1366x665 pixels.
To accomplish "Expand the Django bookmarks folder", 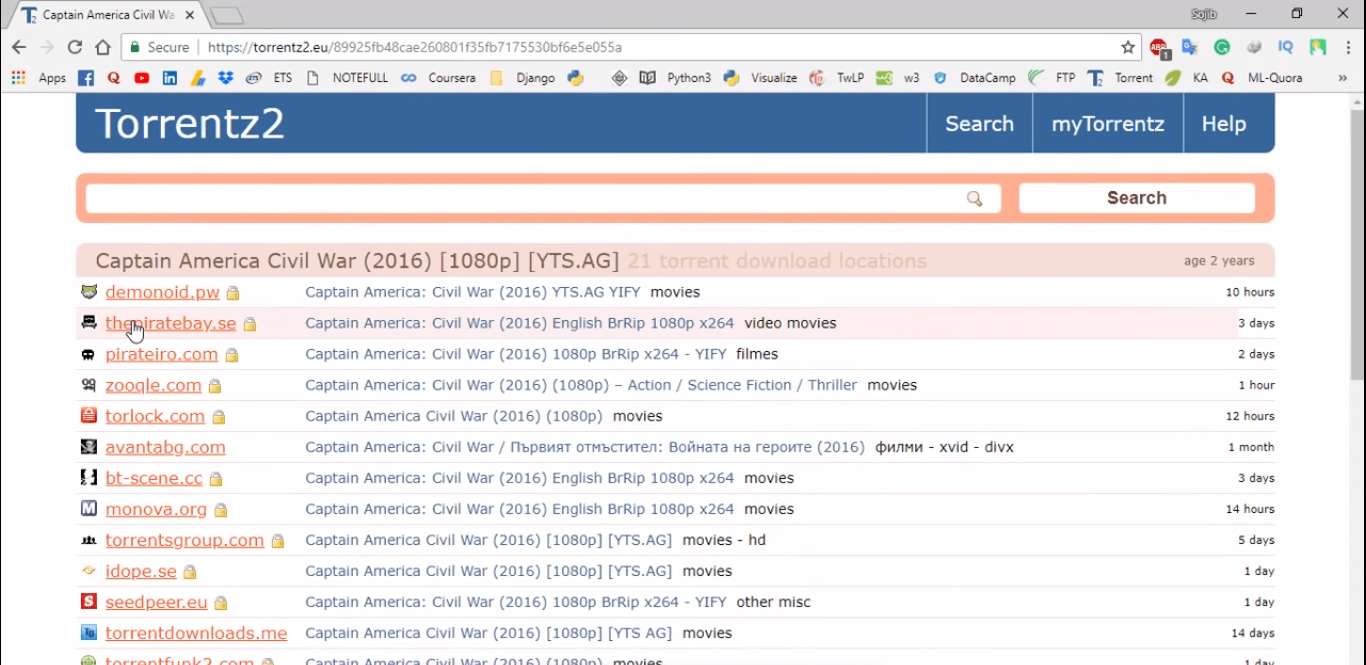I will pyautogui.click(x=521, y=77).
